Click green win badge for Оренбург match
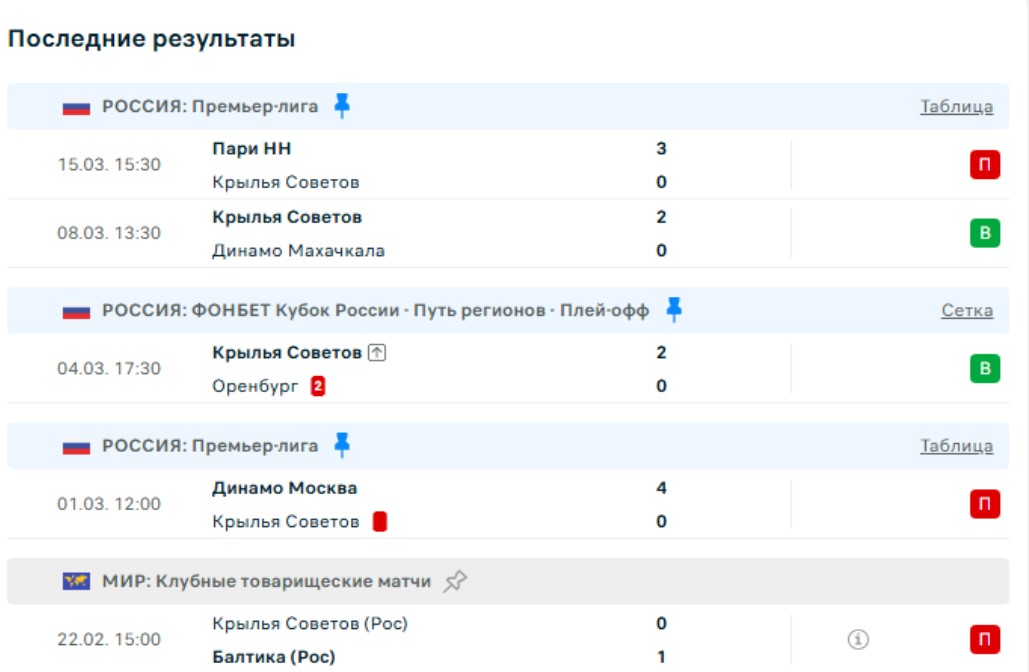The image size is (1029, 672). pos(984,369)
